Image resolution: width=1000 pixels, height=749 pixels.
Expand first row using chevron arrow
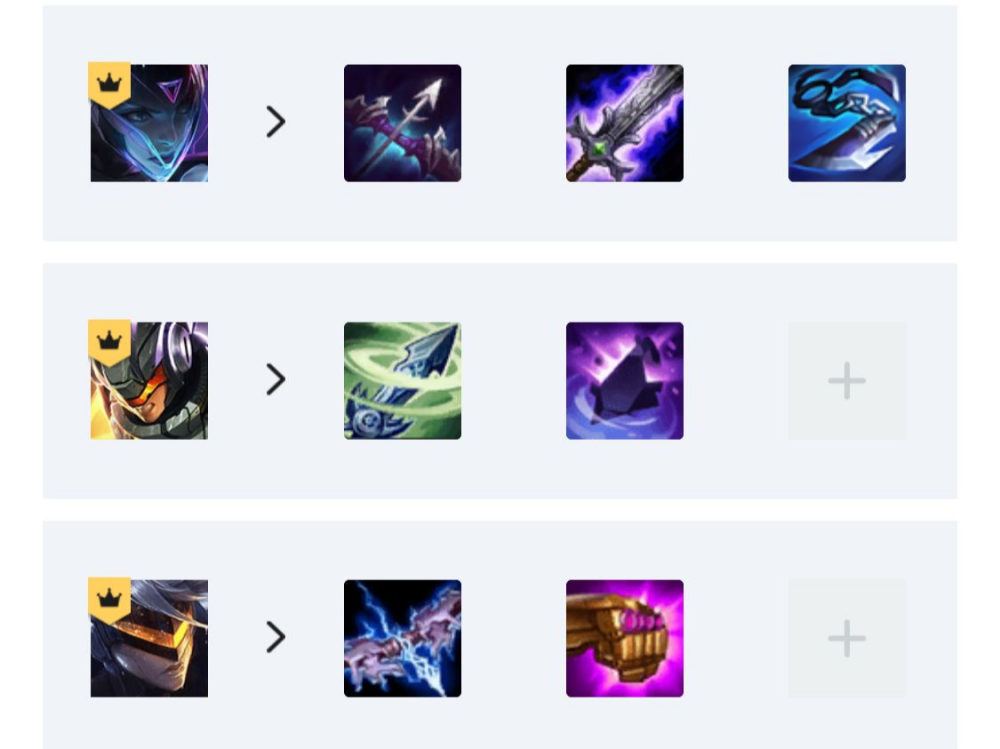pyautogui.click(x=276, y=122)
